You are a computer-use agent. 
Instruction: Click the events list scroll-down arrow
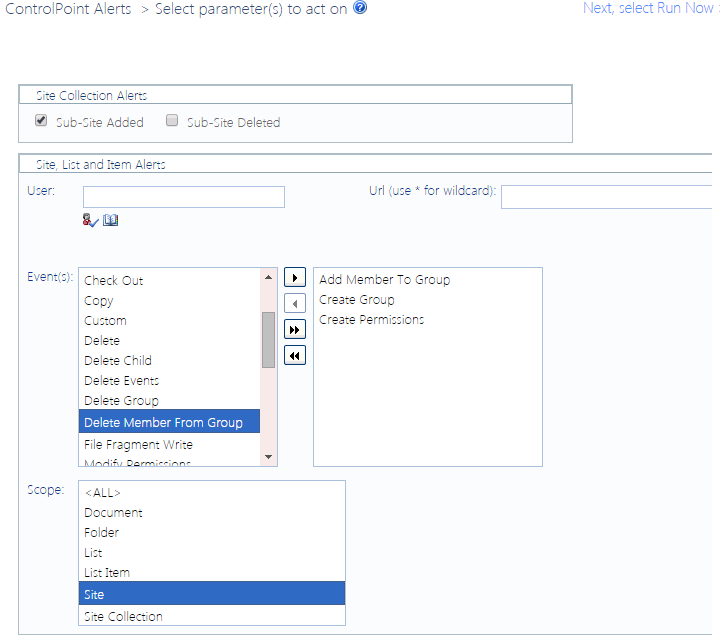269,457
